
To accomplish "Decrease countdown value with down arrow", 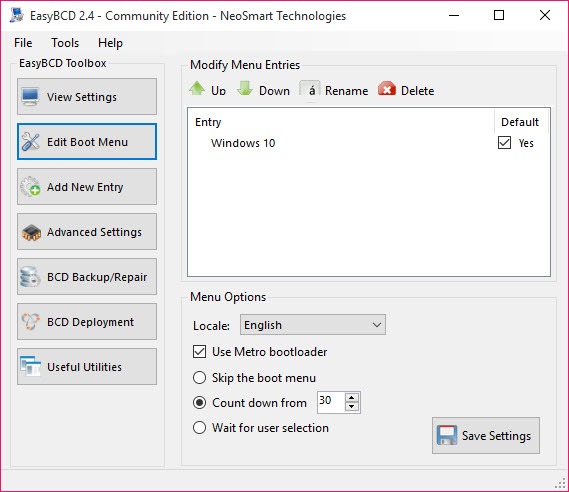I will point(351,407).
